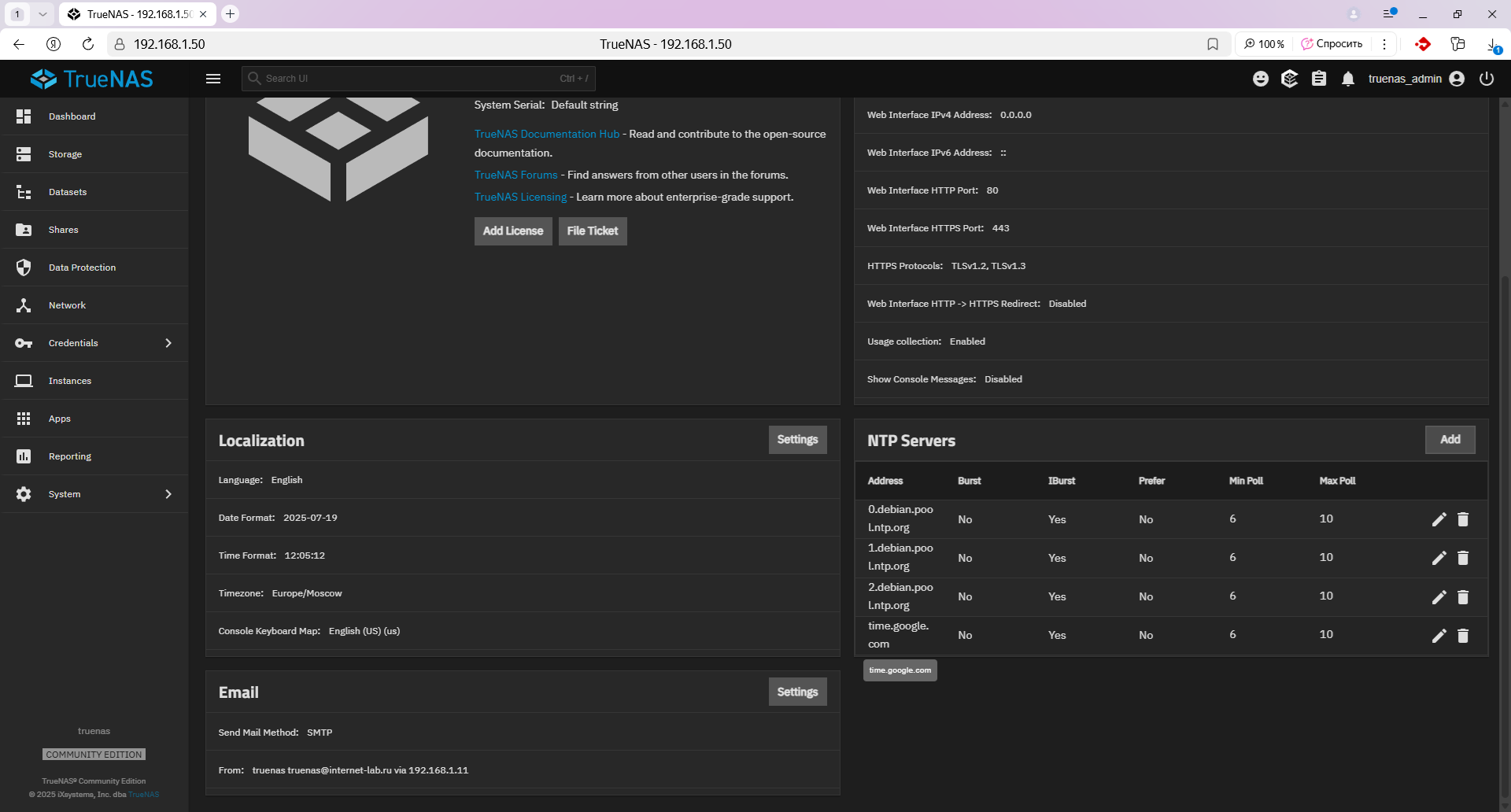Open the Dashboard sidebar icon
This screenshot has height=812, width=1511.
tap(24, 116)
